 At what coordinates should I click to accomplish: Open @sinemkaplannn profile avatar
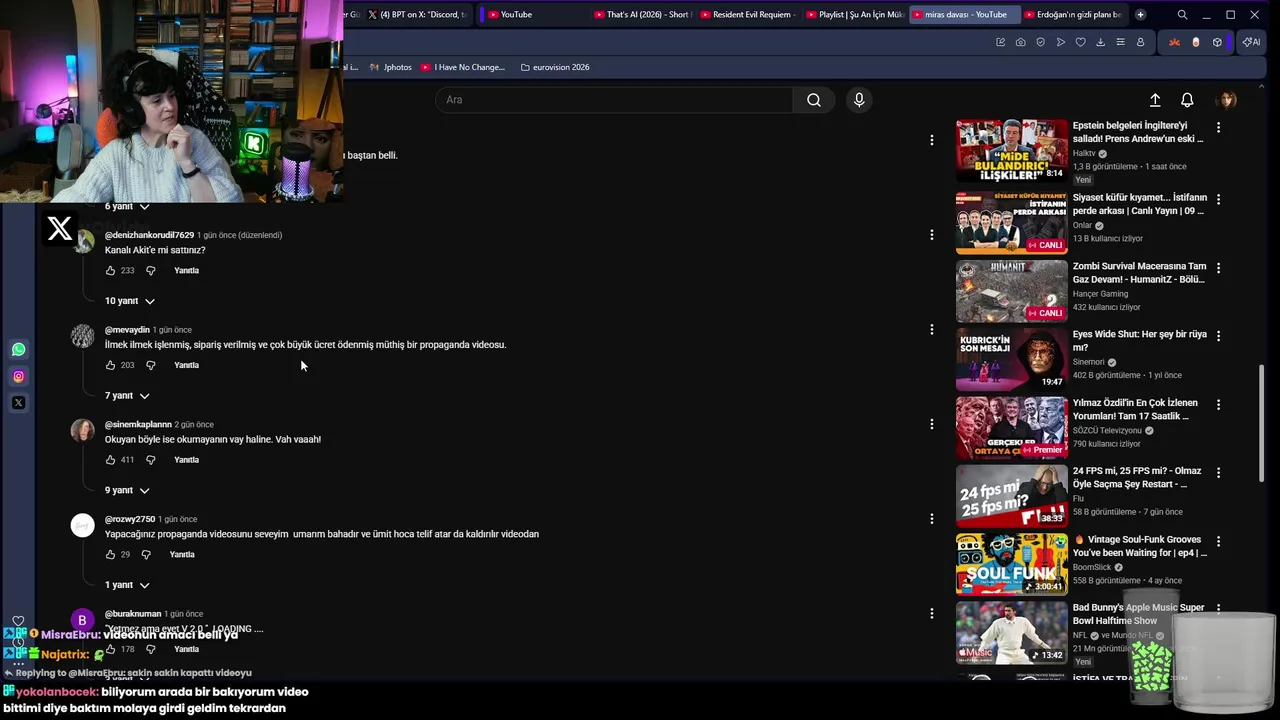(x=82, y=431)
